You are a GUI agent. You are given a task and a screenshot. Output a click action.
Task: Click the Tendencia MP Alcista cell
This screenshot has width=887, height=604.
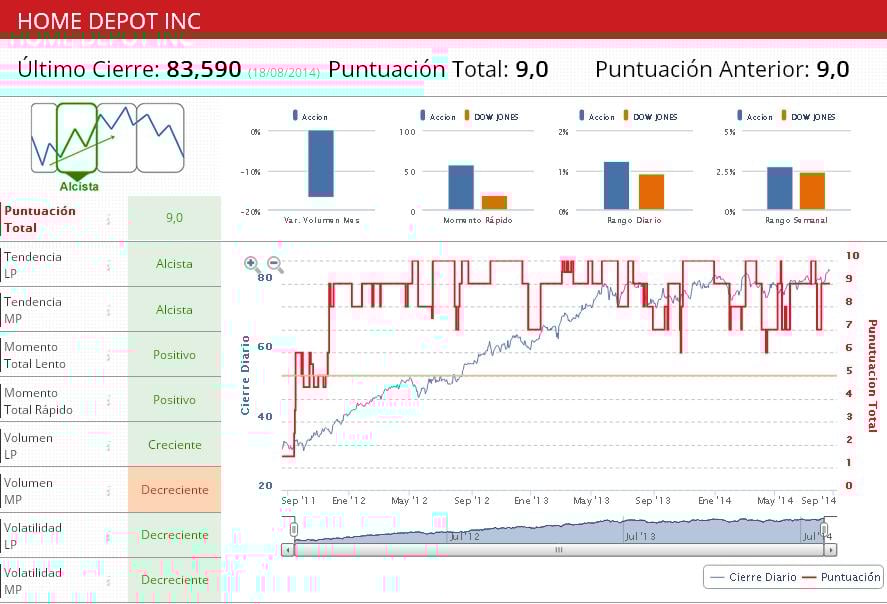coord(174,309)
